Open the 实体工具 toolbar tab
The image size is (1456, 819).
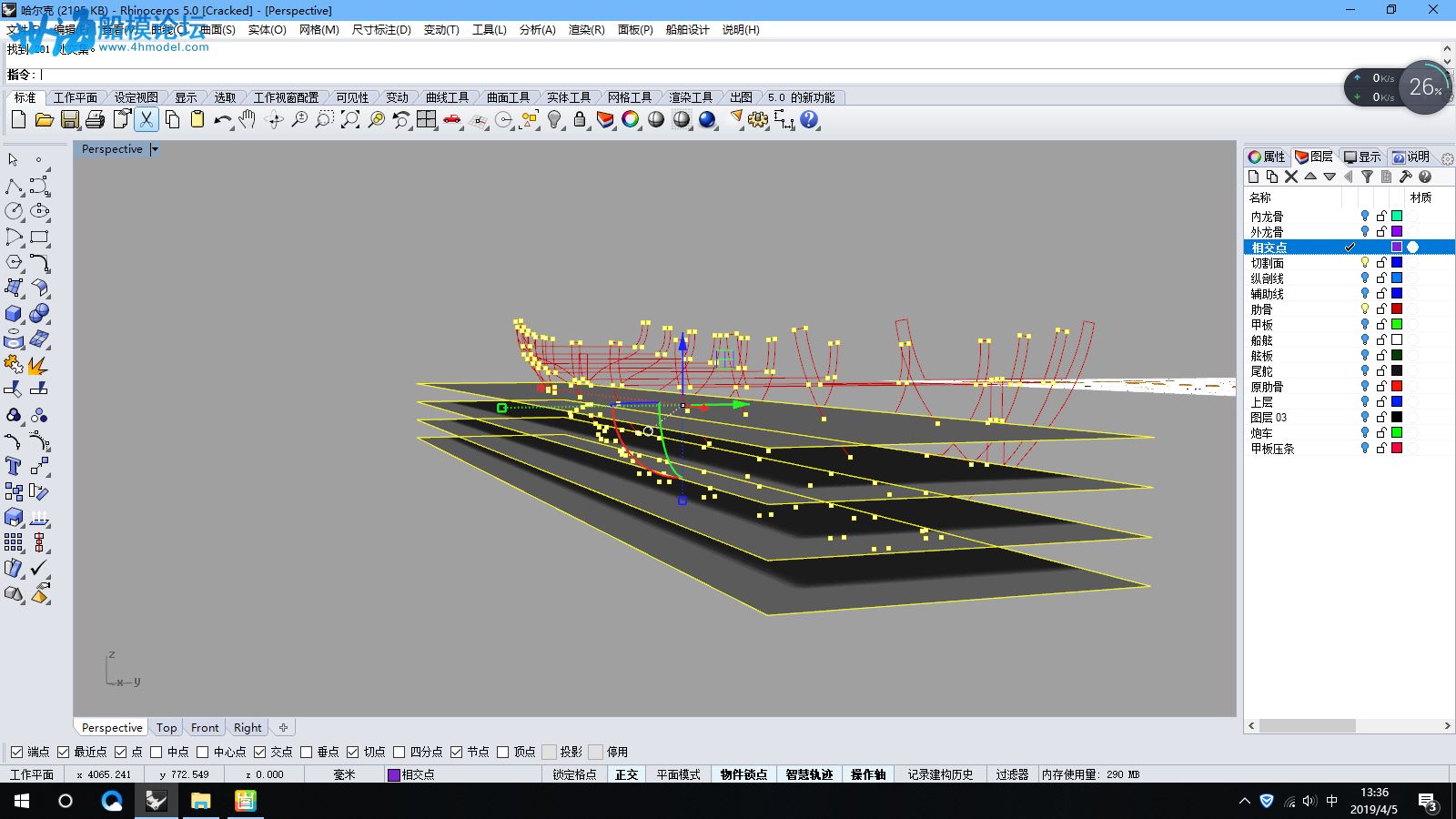[x=569, y=97]
